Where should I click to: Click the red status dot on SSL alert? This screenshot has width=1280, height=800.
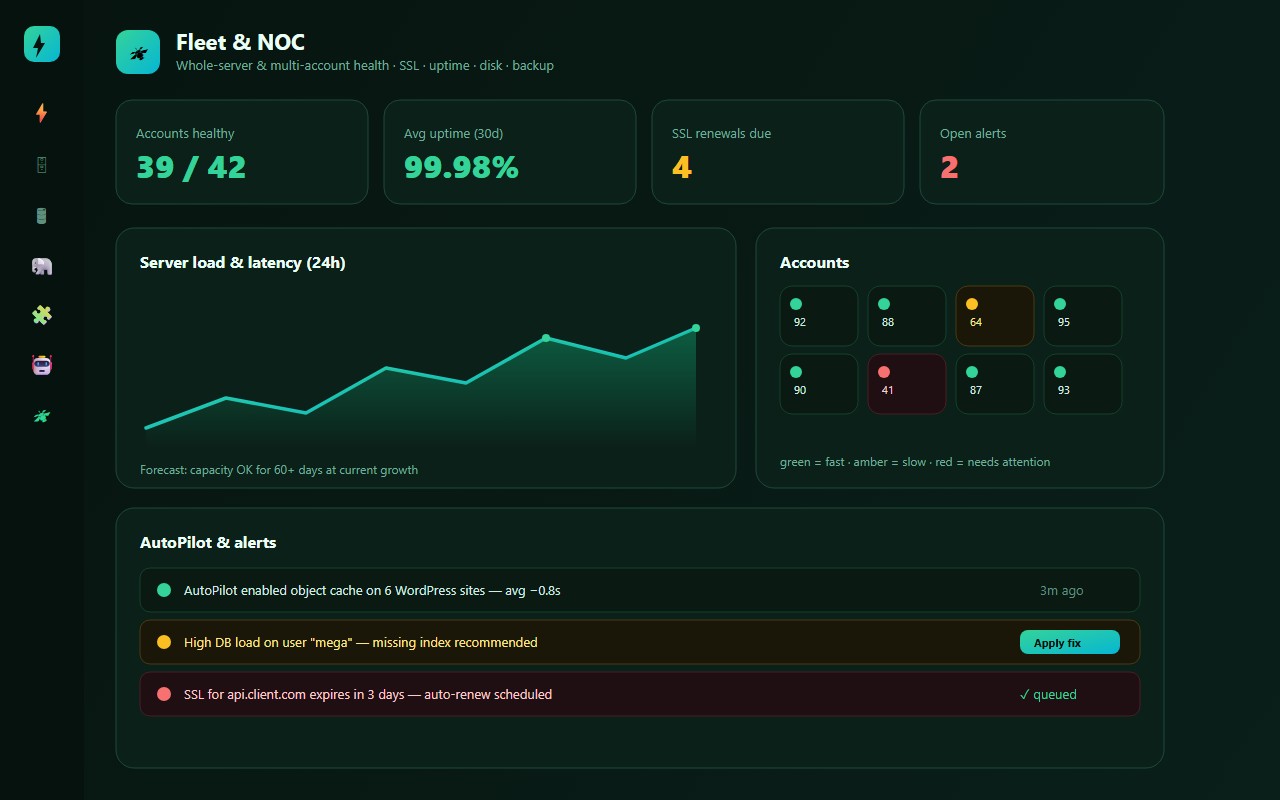pyautogui.click(x=164, y=694)
